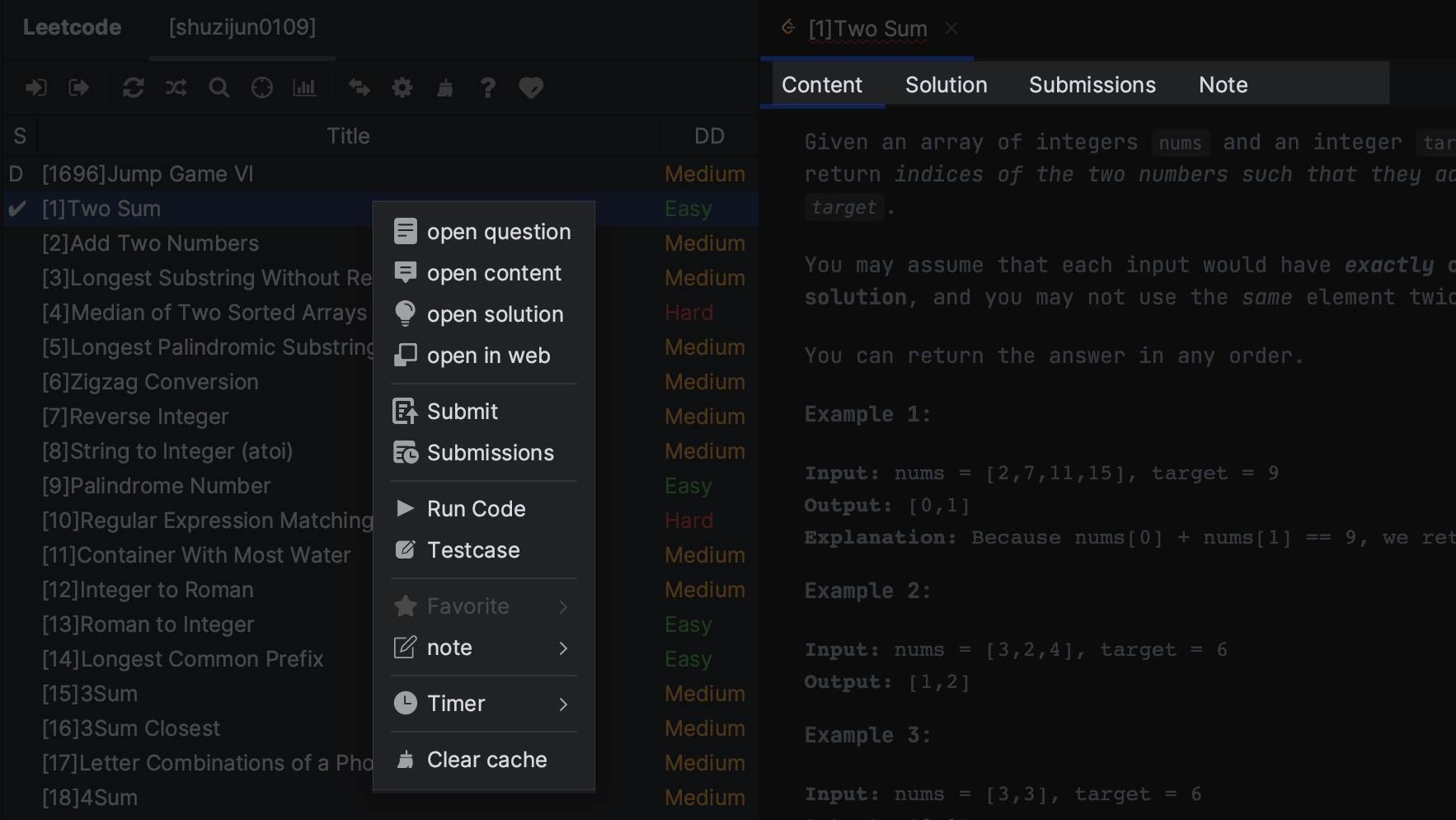The image size is (1456, 820).
Task: Click the help question mark icon
Action: (487, 87)
